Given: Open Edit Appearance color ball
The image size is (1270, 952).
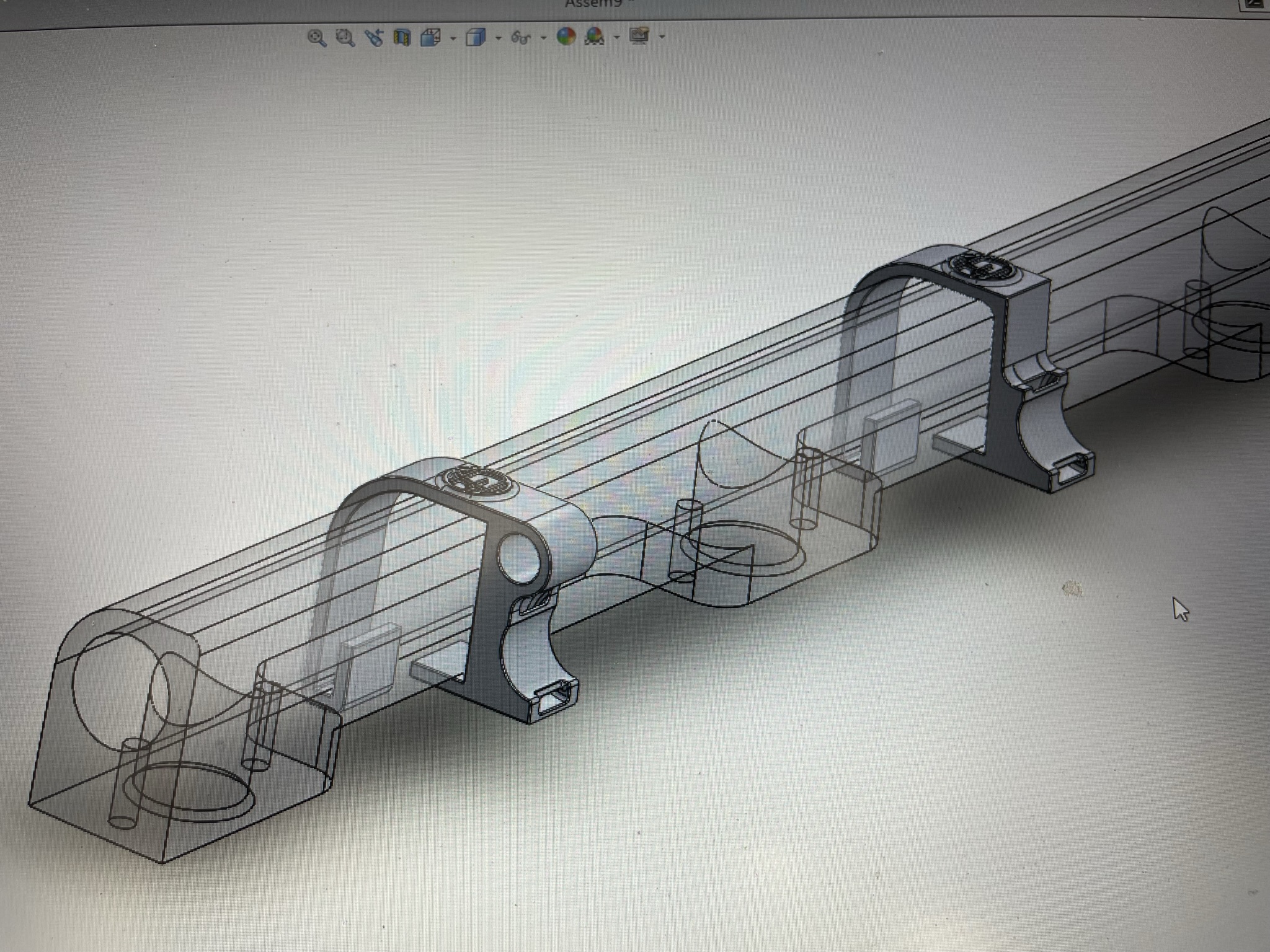Looking at the screenshot, I should (x=566, y=37).
